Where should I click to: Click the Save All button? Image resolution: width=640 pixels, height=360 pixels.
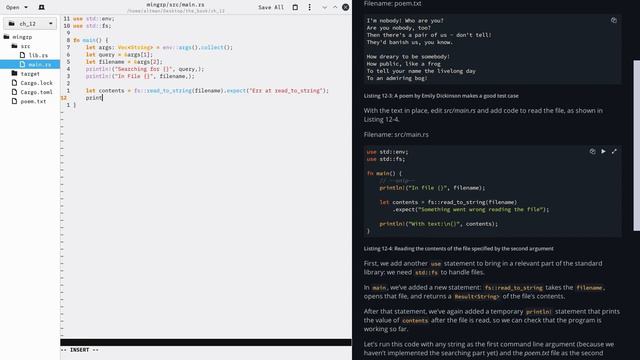[x=271, y=7]
